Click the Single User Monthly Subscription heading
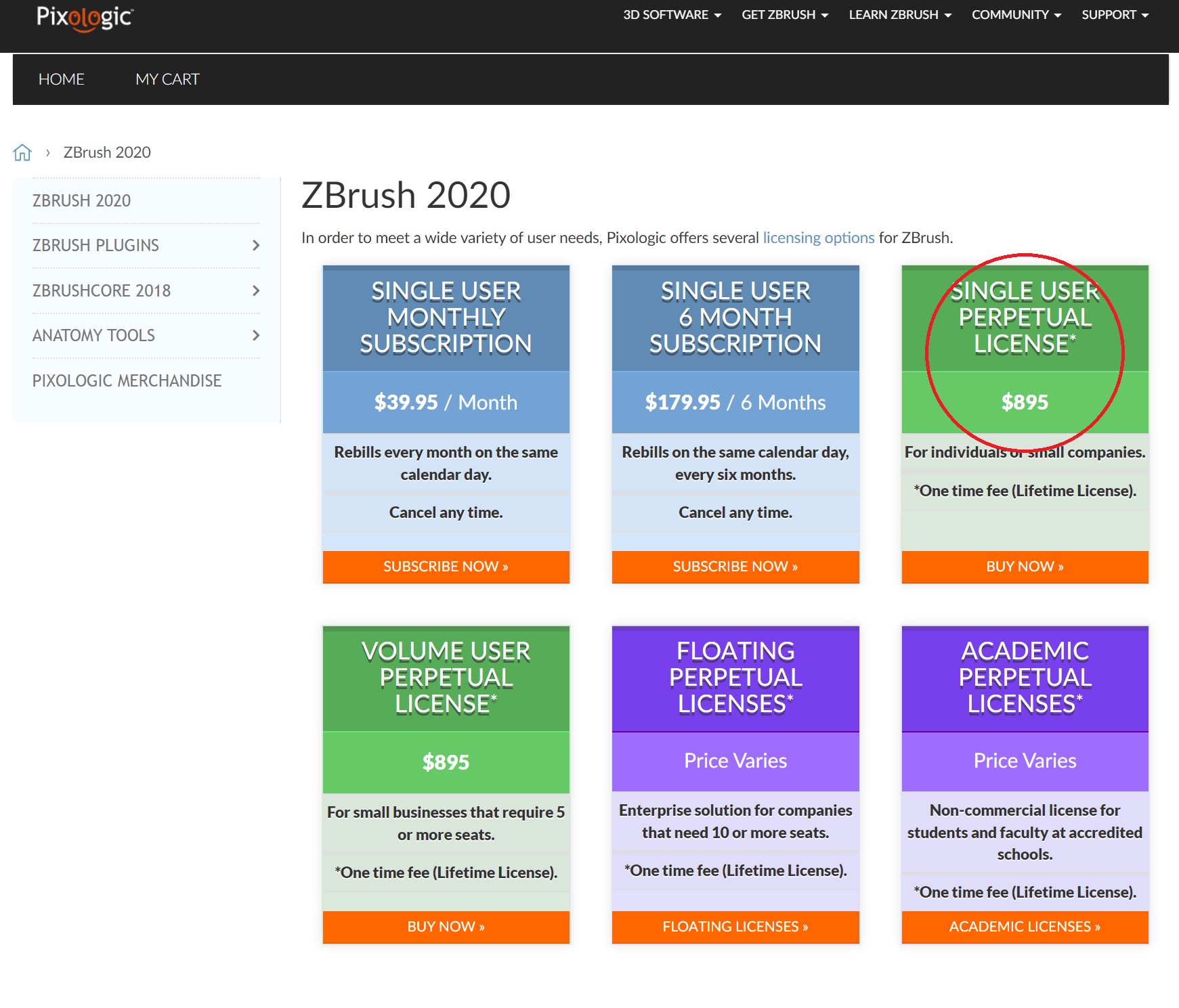The height and width of the screenshot is (1008, 1179). [446, 317]
